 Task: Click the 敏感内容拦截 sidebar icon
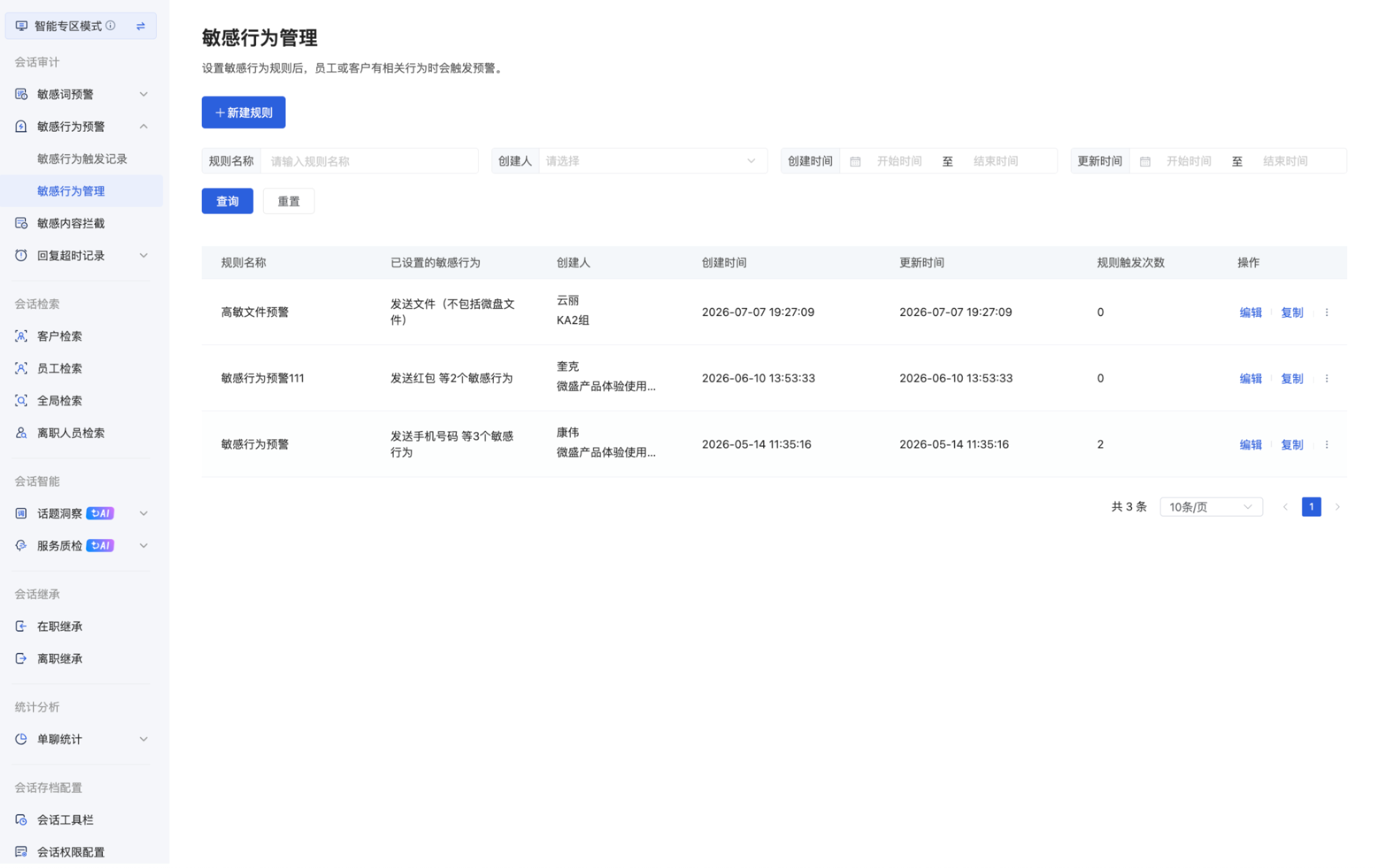point(21,224)
